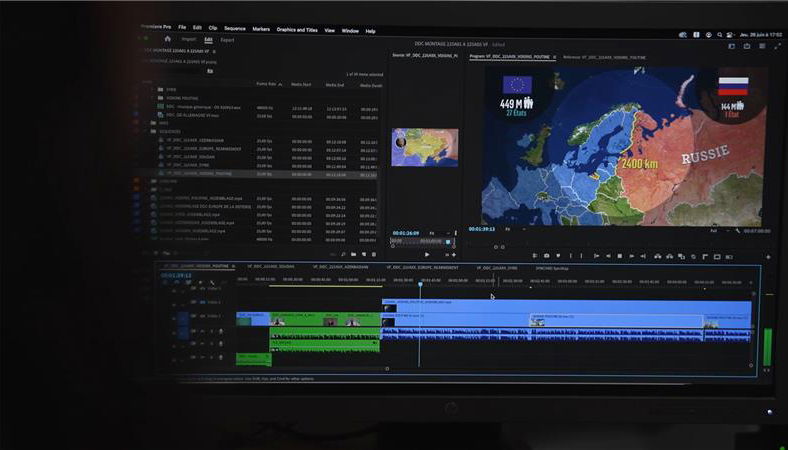Click the Media Start column header

pyautogui.click(x=301, y=84)
